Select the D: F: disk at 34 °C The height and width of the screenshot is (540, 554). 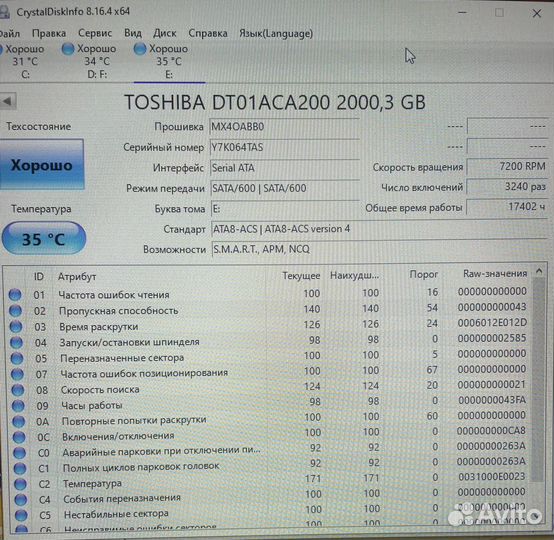pos(89,61)
